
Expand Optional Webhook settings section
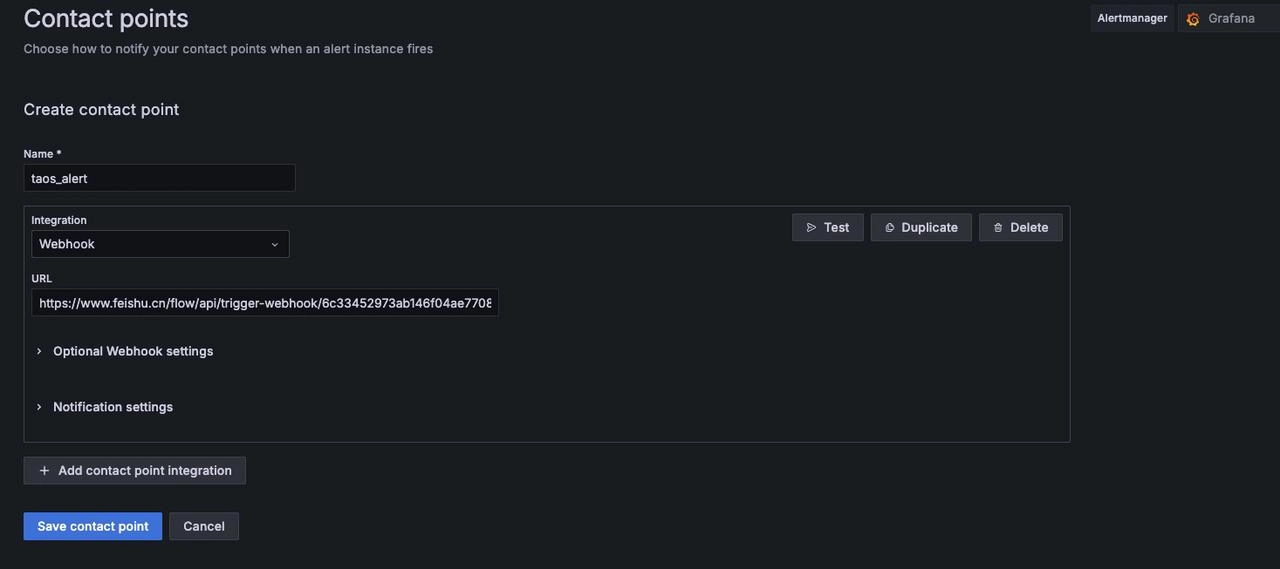[133, 352]
